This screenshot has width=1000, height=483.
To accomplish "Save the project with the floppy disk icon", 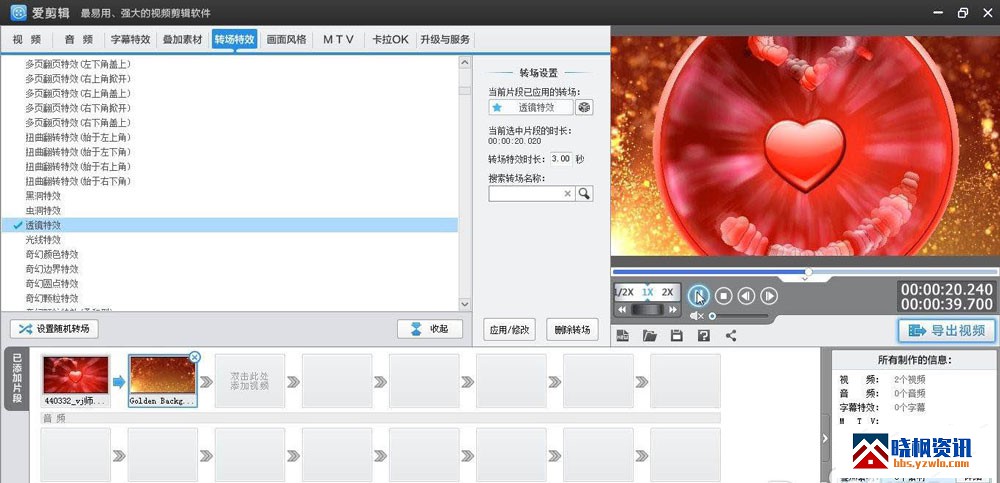I will click(x=677, y=335).
